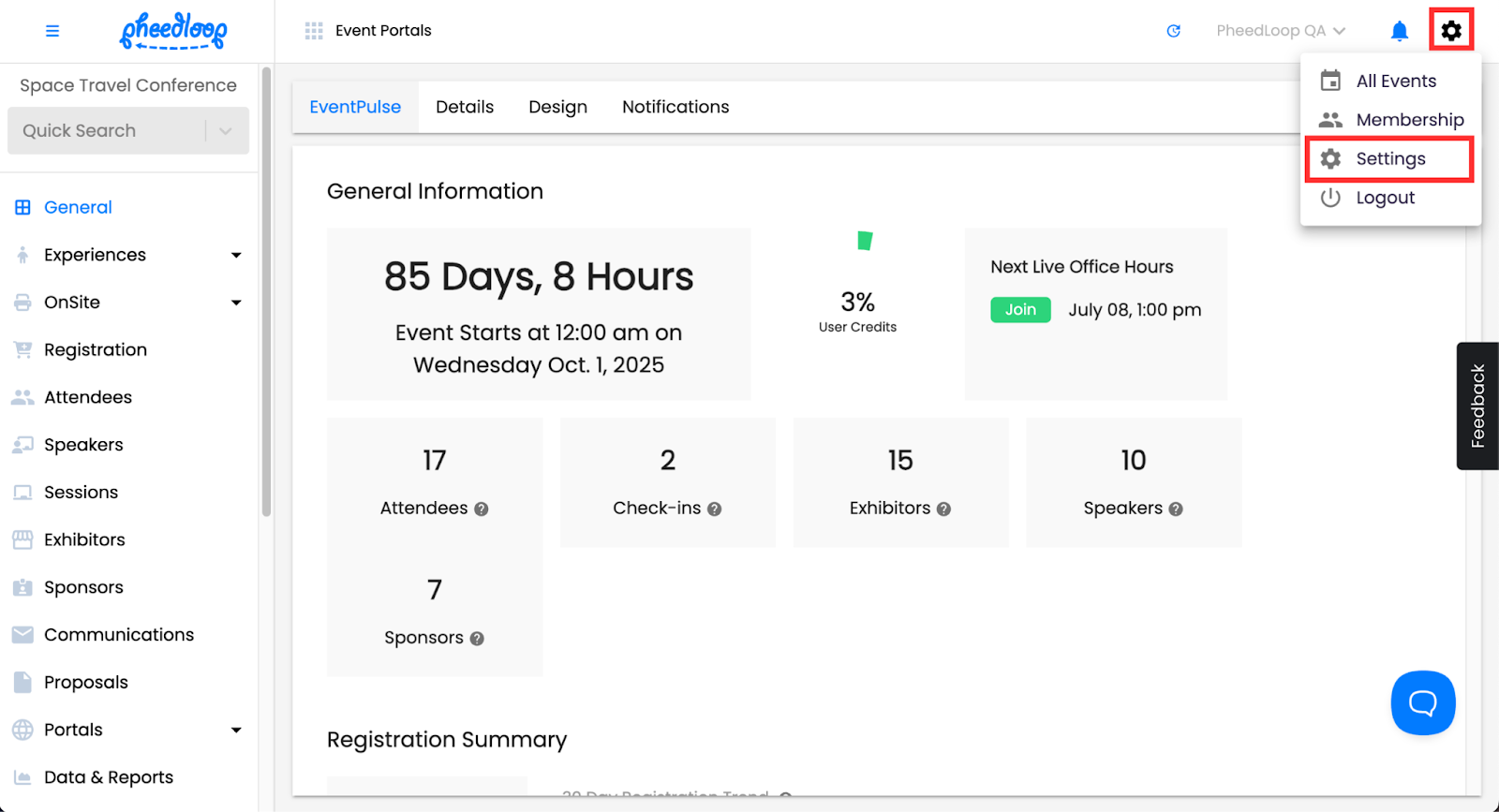Expand the Portals submenu arrow
The height and width of the screenshot is (812, 1499).
[236, 731]
